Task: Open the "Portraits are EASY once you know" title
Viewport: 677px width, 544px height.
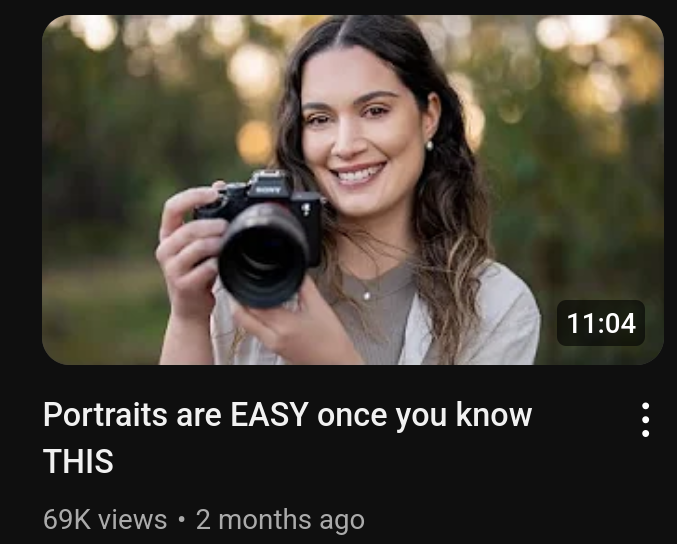Action: tap(288, 415)
